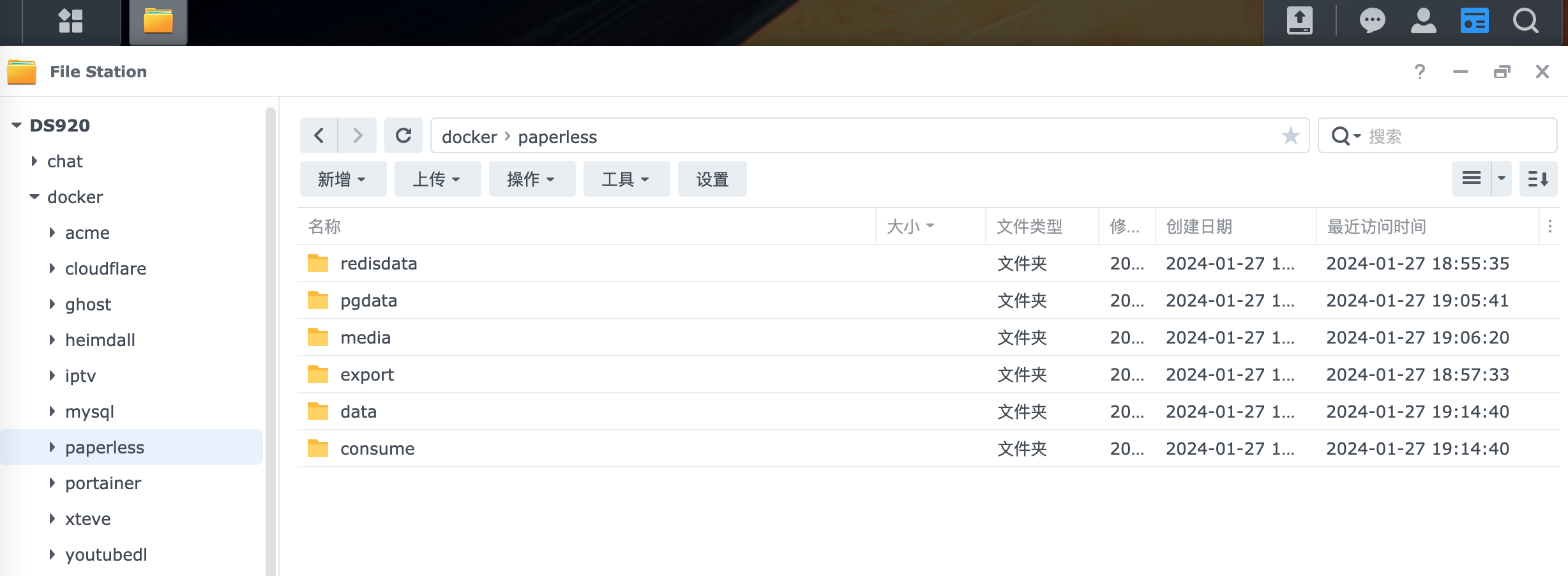Viewport: 1568px width, 576px height.
Task: Select xteve in the folder tree
Action: (88, 519)
